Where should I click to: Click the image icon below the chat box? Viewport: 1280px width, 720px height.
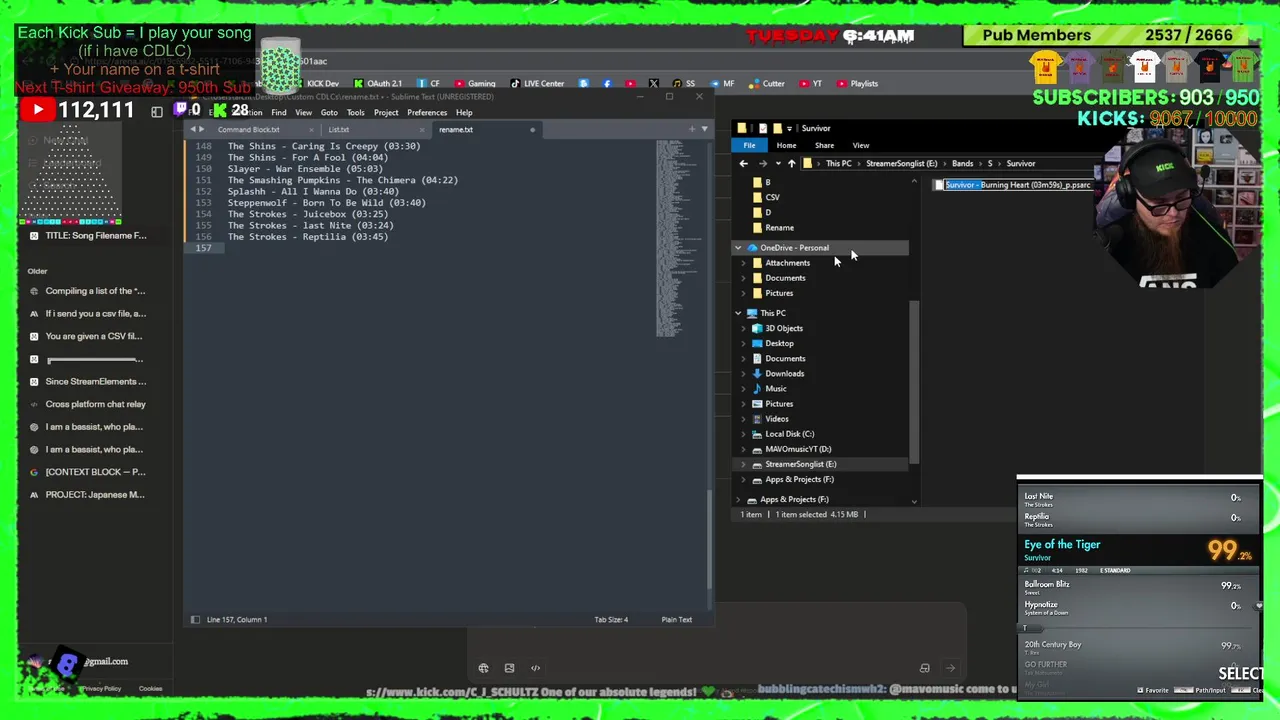(x=509, y=668)
